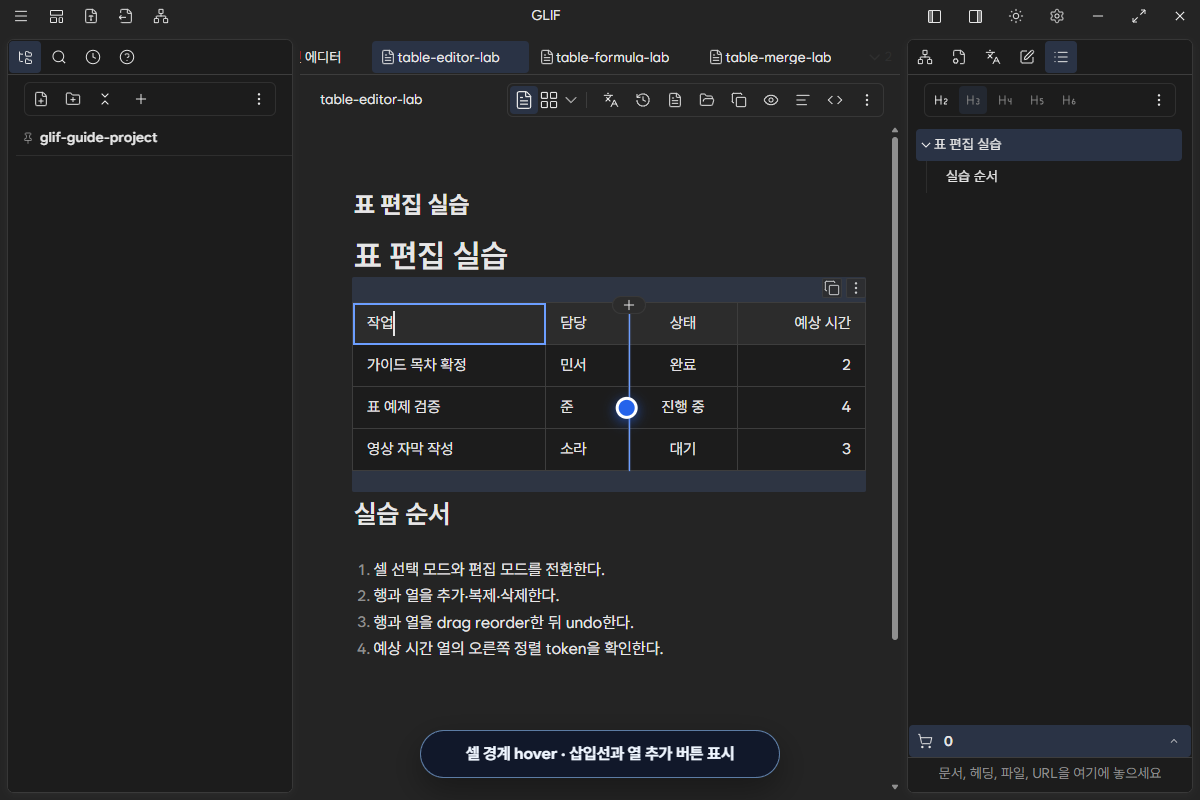This screenshot has height=800, width=1200.
Task: Open editor toolbar more options menu
Action: tap(867, 100)
